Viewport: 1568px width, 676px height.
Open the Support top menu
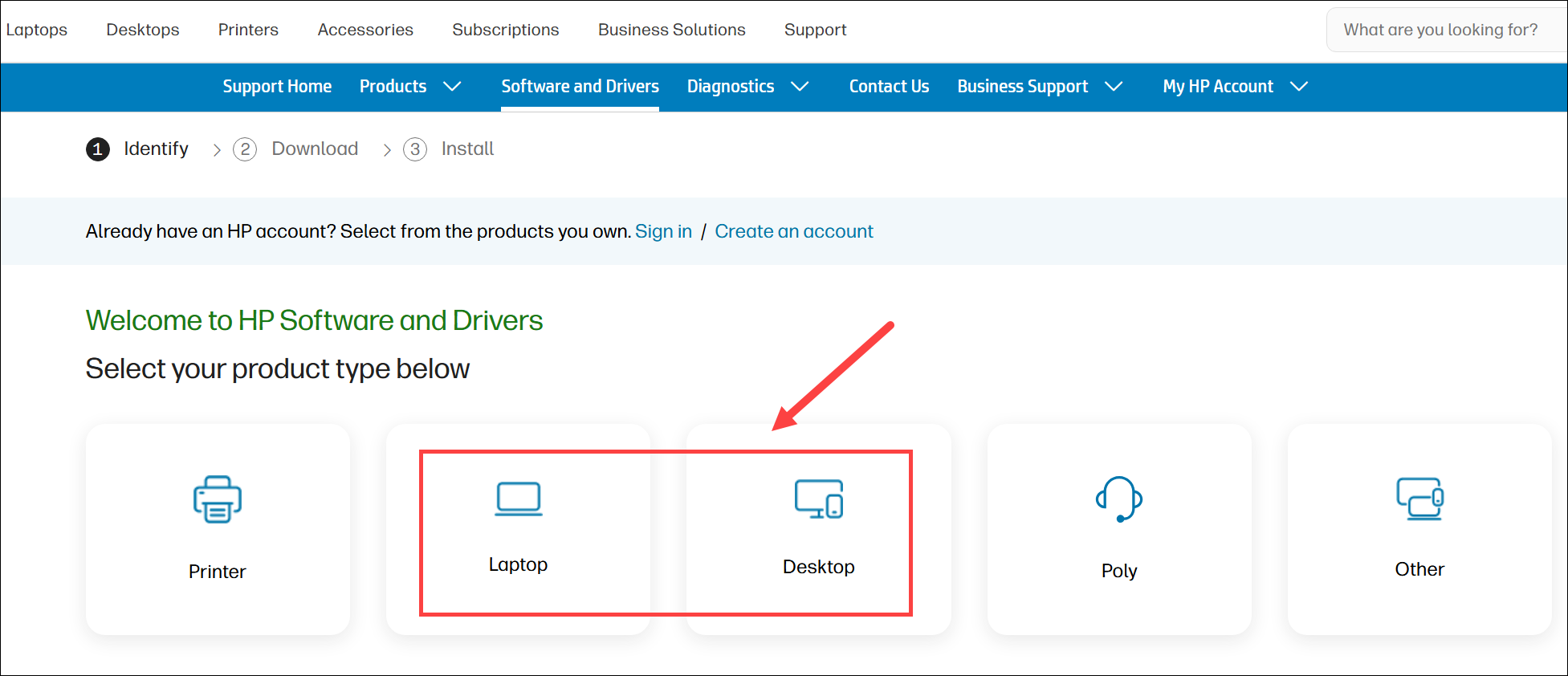[x=816, y=30]
